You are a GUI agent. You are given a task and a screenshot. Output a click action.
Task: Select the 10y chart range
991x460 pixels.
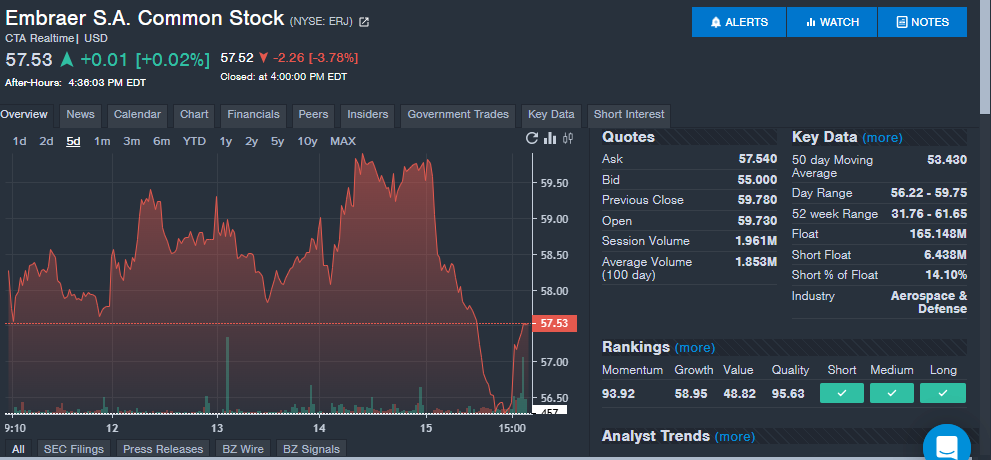tap(307, 142)
